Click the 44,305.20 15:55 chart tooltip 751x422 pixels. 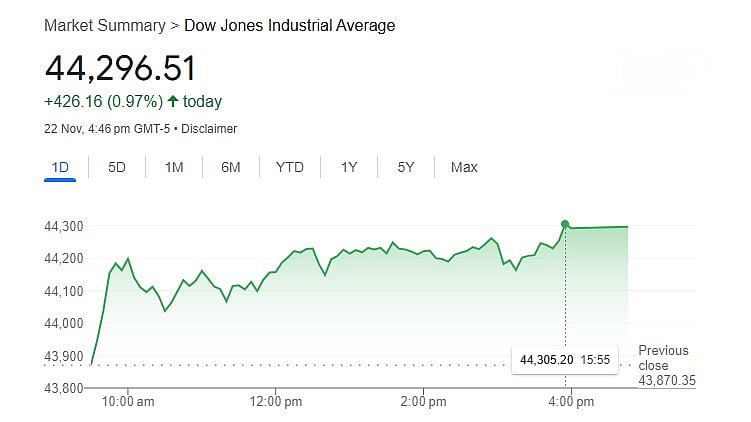(565, 358)
